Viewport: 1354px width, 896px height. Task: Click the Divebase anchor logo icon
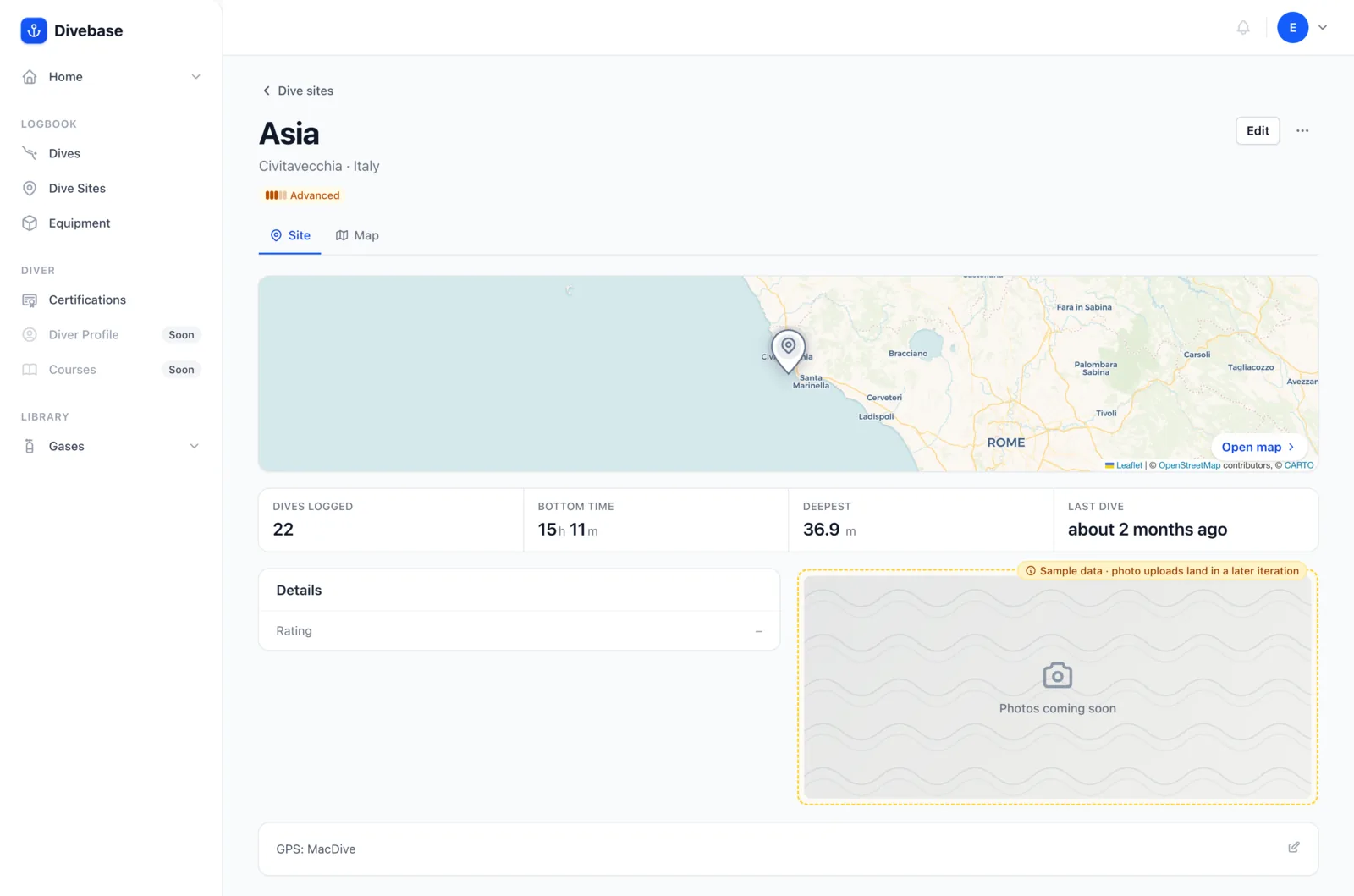tap(34, 30)
